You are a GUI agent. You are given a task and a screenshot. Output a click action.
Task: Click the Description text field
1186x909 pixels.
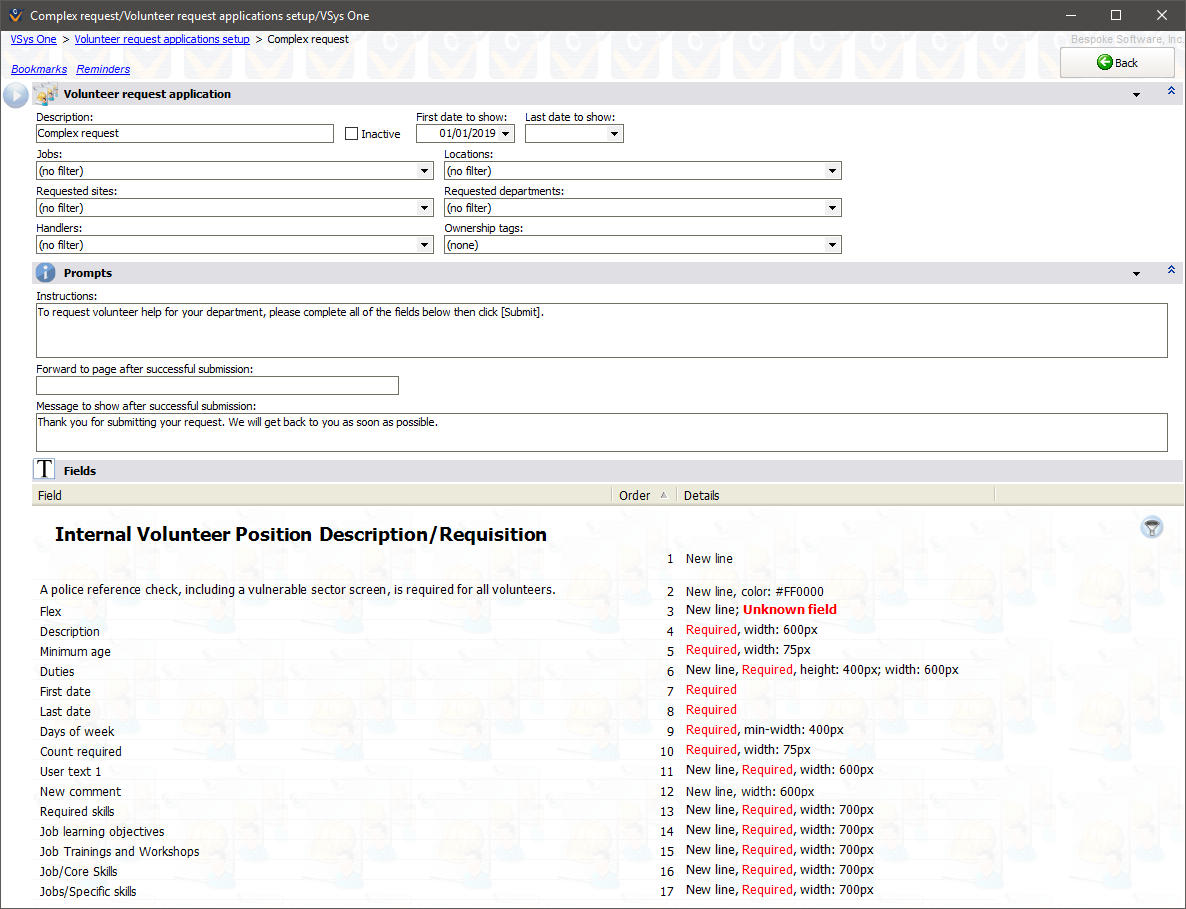(185, 133)
